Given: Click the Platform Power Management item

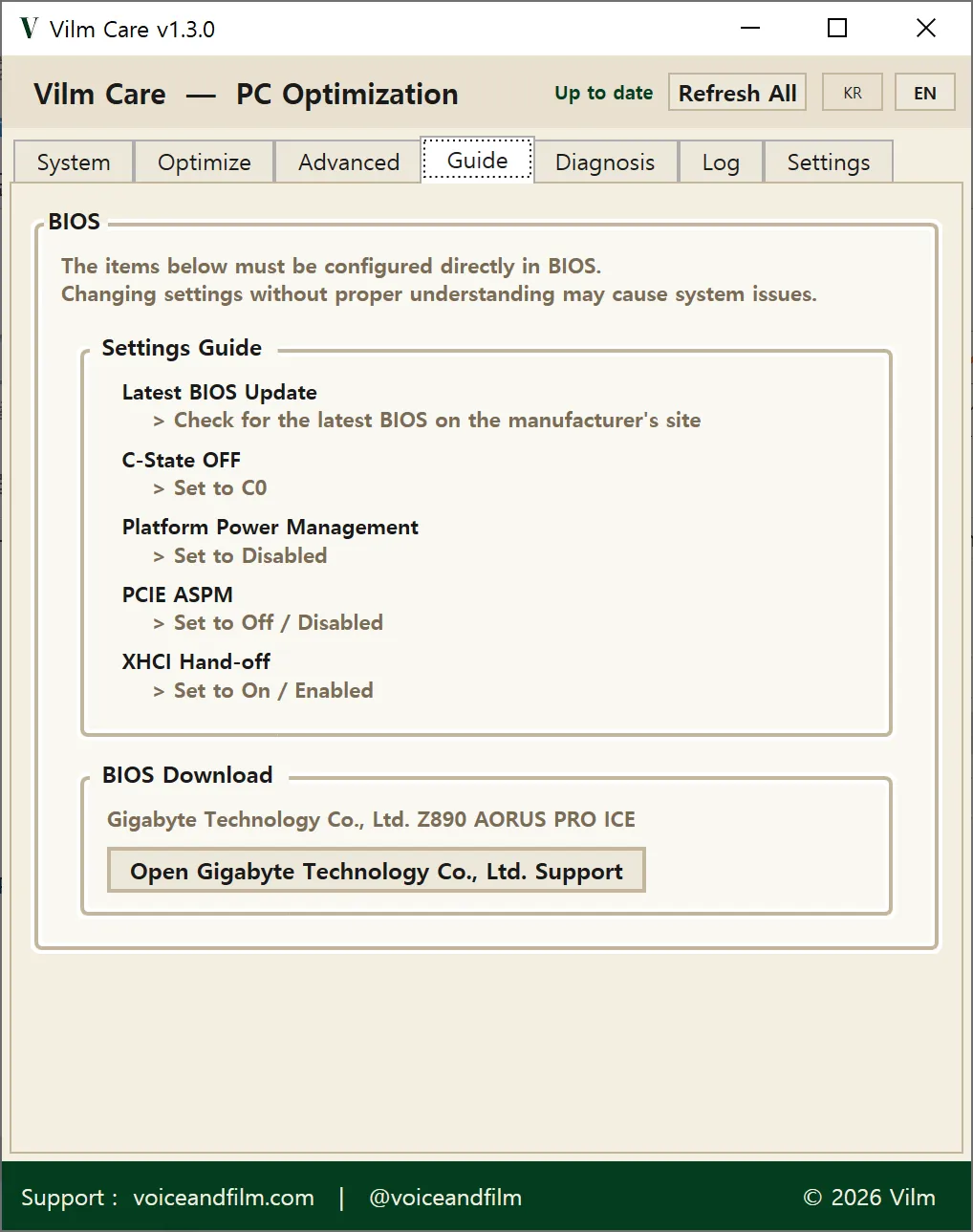Looking at the screenshot, I should pyautogui.click(x=270, y=527).
